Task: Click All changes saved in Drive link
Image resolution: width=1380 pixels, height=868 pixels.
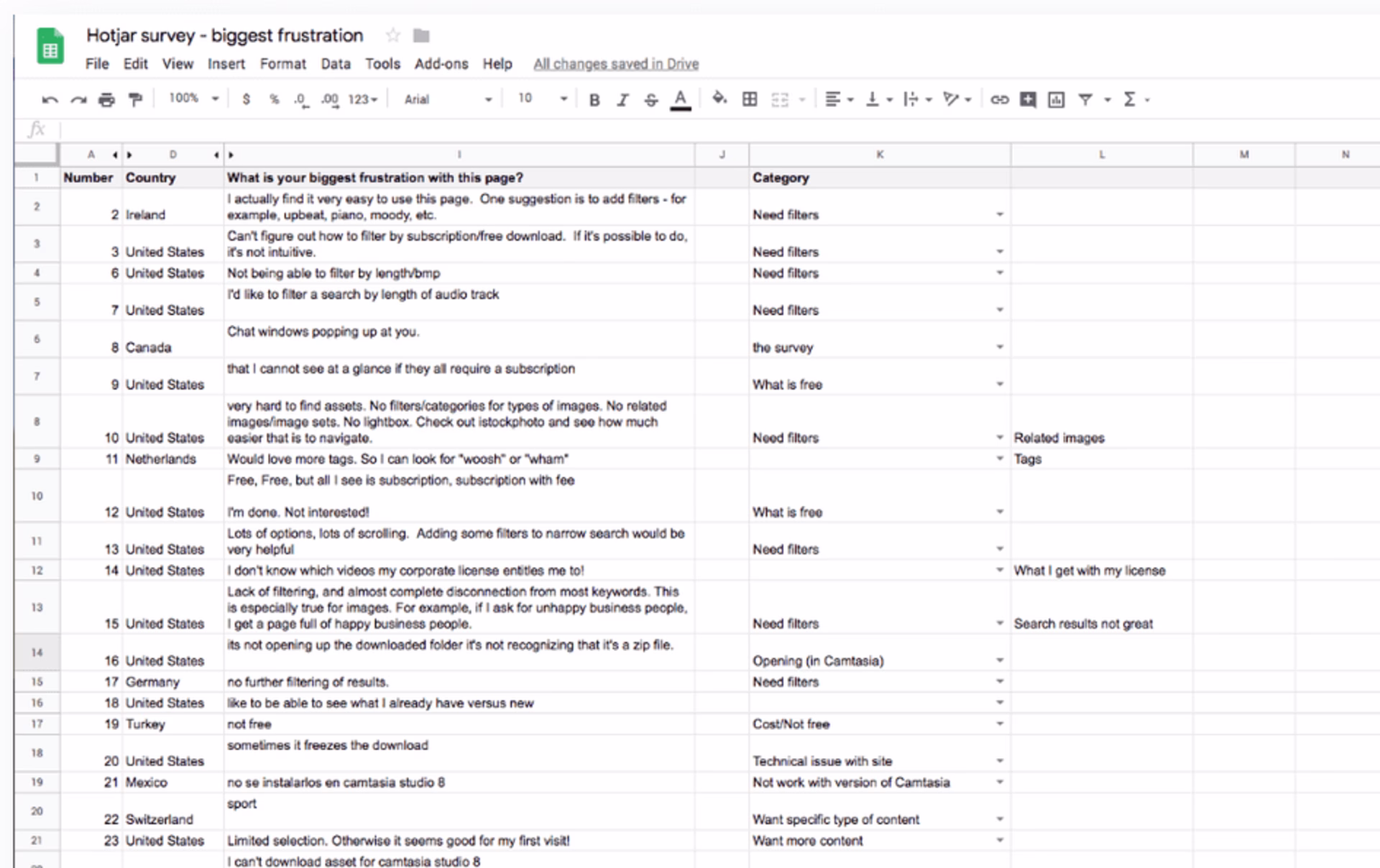Action: [615, 64]
